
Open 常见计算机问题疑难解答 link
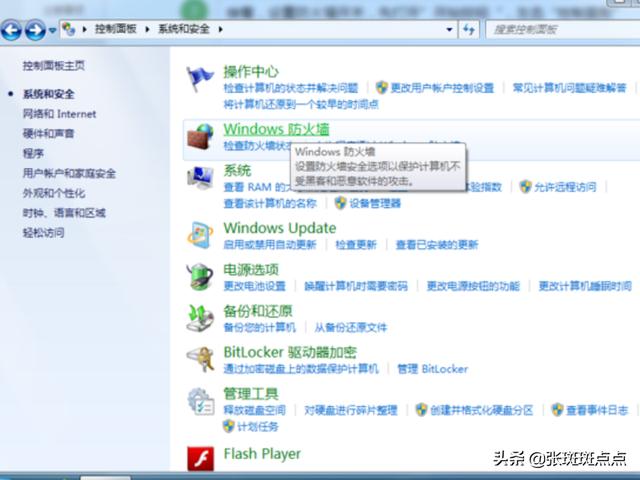[569, 88]
